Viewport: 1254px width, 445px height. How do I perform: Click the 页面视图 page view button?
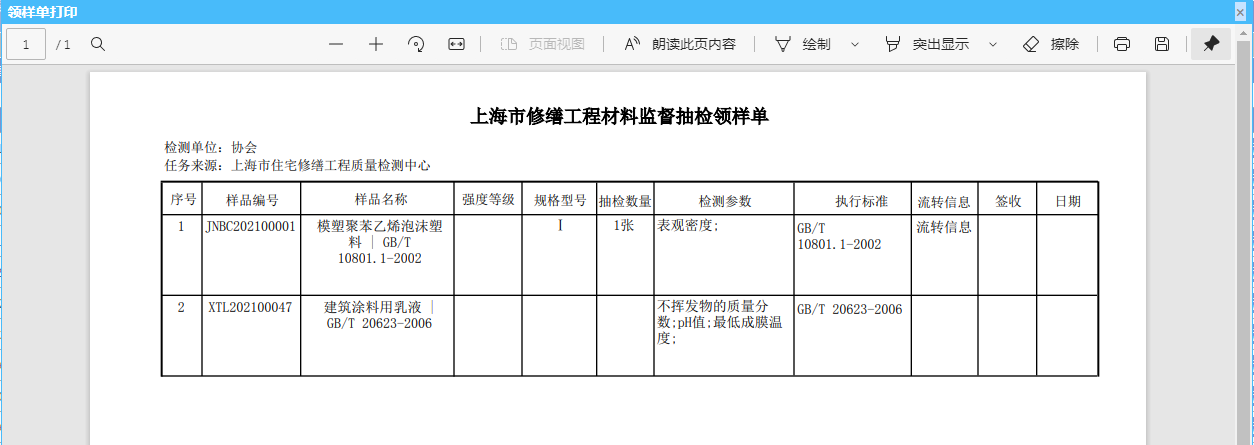pos(543,44)
